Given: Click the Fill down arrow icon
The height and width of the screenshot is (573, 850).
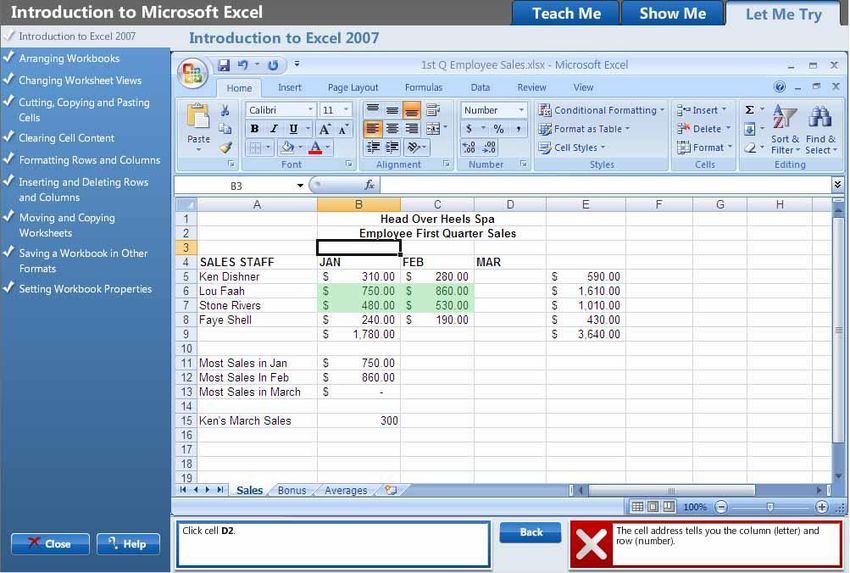Looking at the screenshot, I should (x=750, y=129).
